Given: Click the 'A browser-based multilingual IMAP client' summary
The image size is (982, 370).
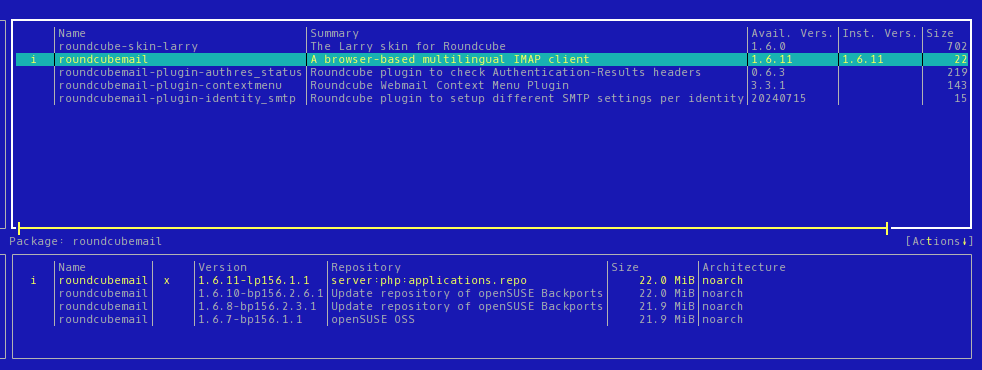Looking at the screenshot, I should 450,59.
